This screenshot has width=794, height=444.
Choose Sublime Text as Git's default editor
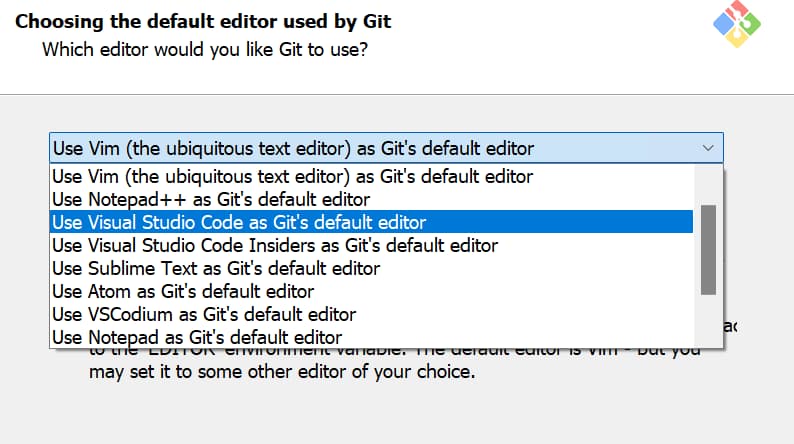point(216,268)
